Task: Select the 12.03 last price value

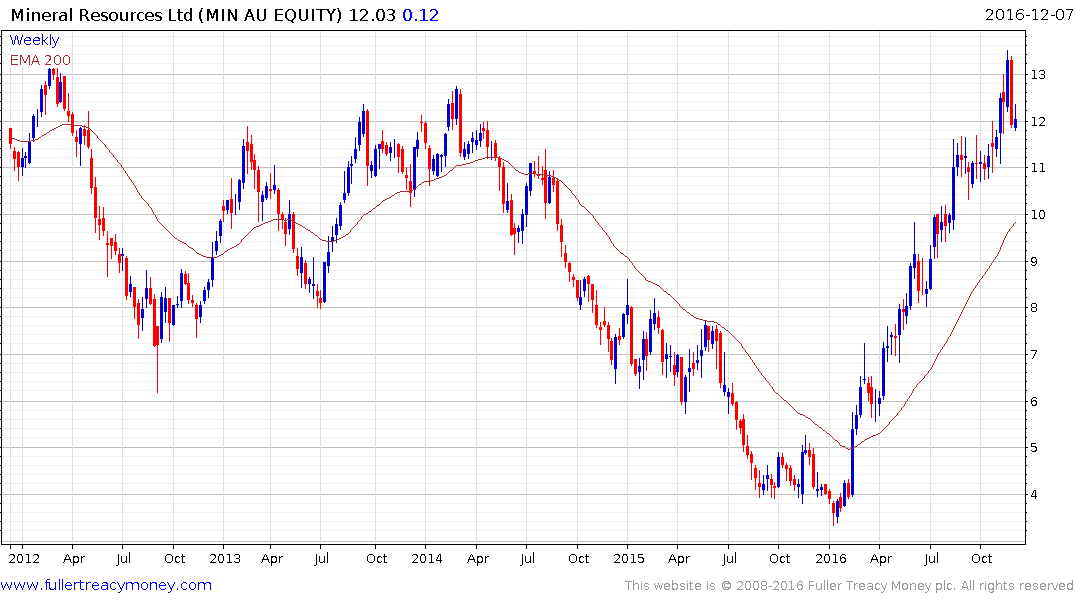Action: coord(372,15)
